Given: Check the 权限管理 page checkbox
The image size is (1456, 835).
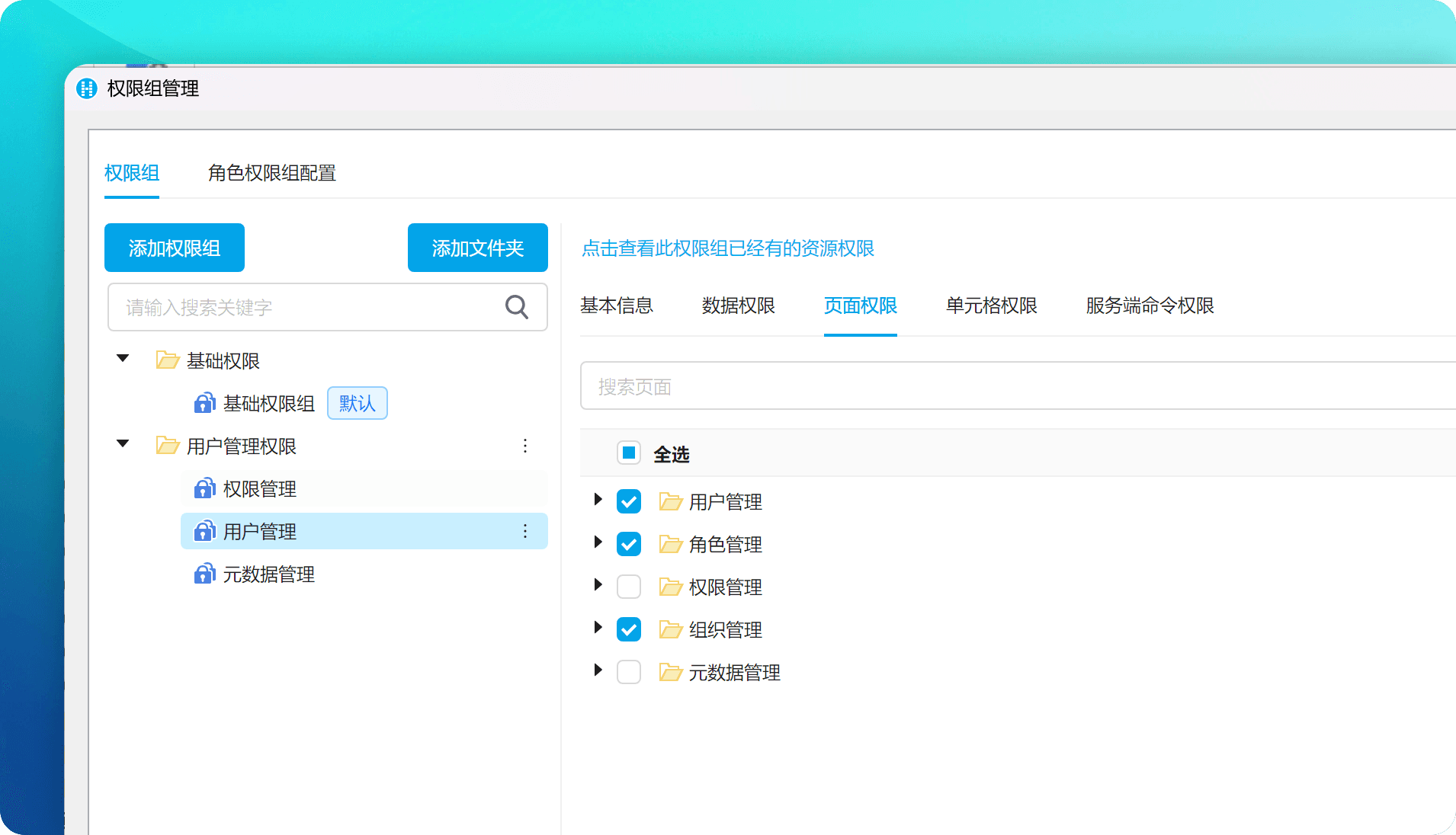Looking at the screenshot, I should pos(629,587).
